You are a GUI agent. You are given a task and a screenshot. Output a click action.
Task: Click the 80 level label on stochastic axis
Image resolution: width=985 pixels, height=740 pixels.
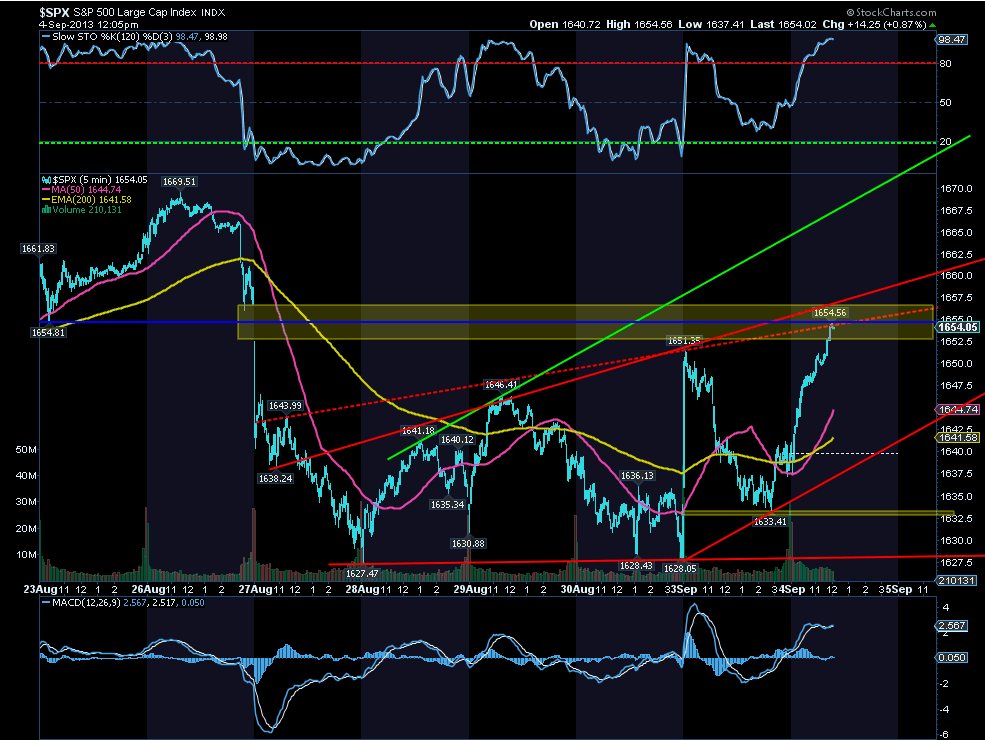(x=945, y=63)
